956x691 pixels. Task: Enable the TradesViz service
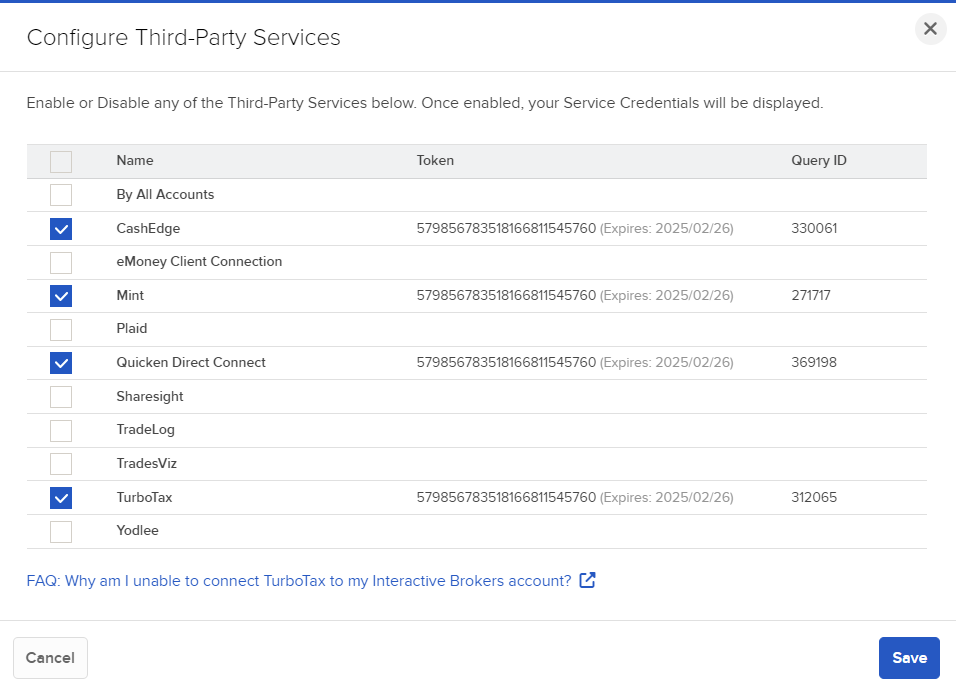click(60, 464)
